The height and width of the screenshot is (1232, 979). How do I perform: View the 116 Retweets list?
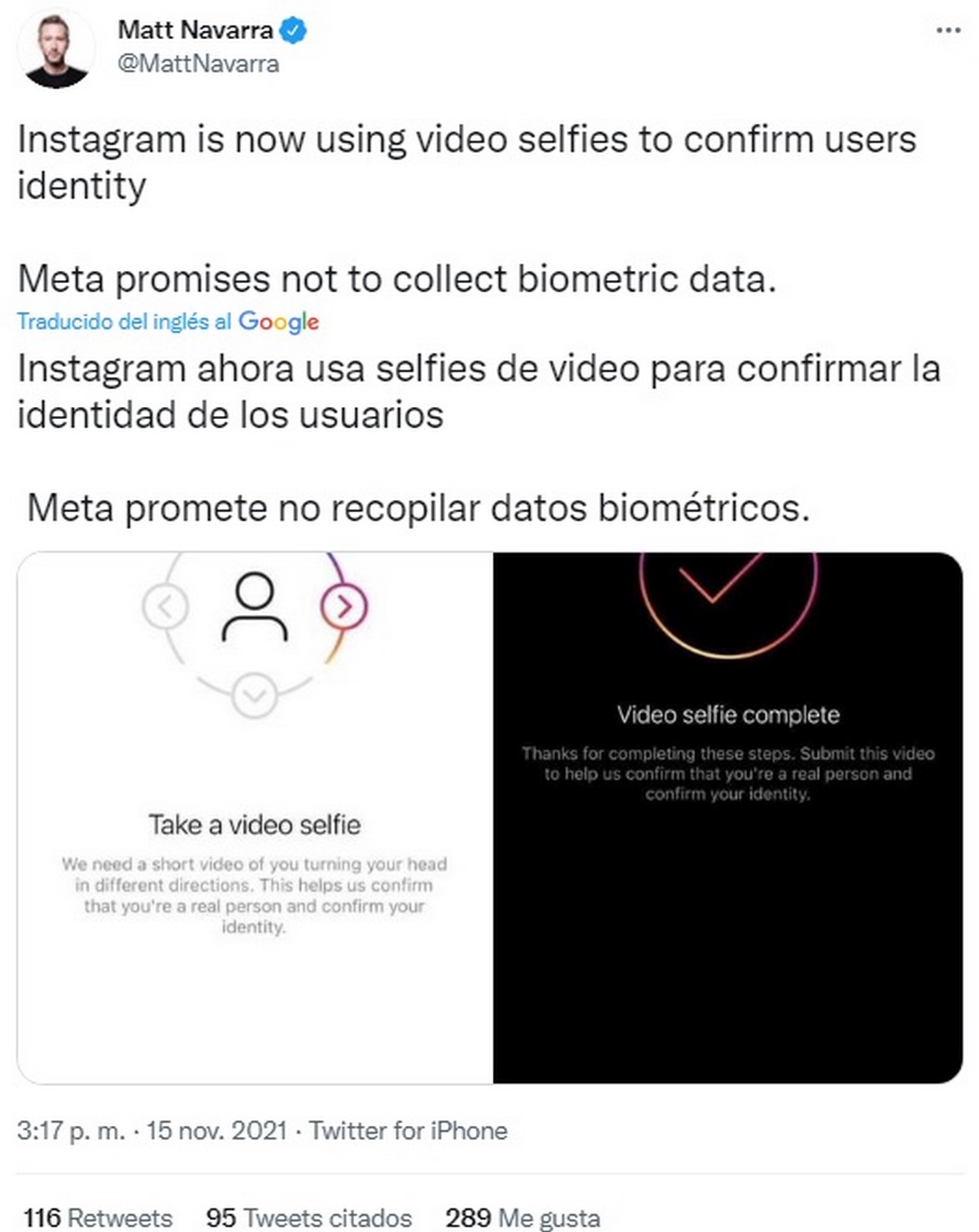97,1217
